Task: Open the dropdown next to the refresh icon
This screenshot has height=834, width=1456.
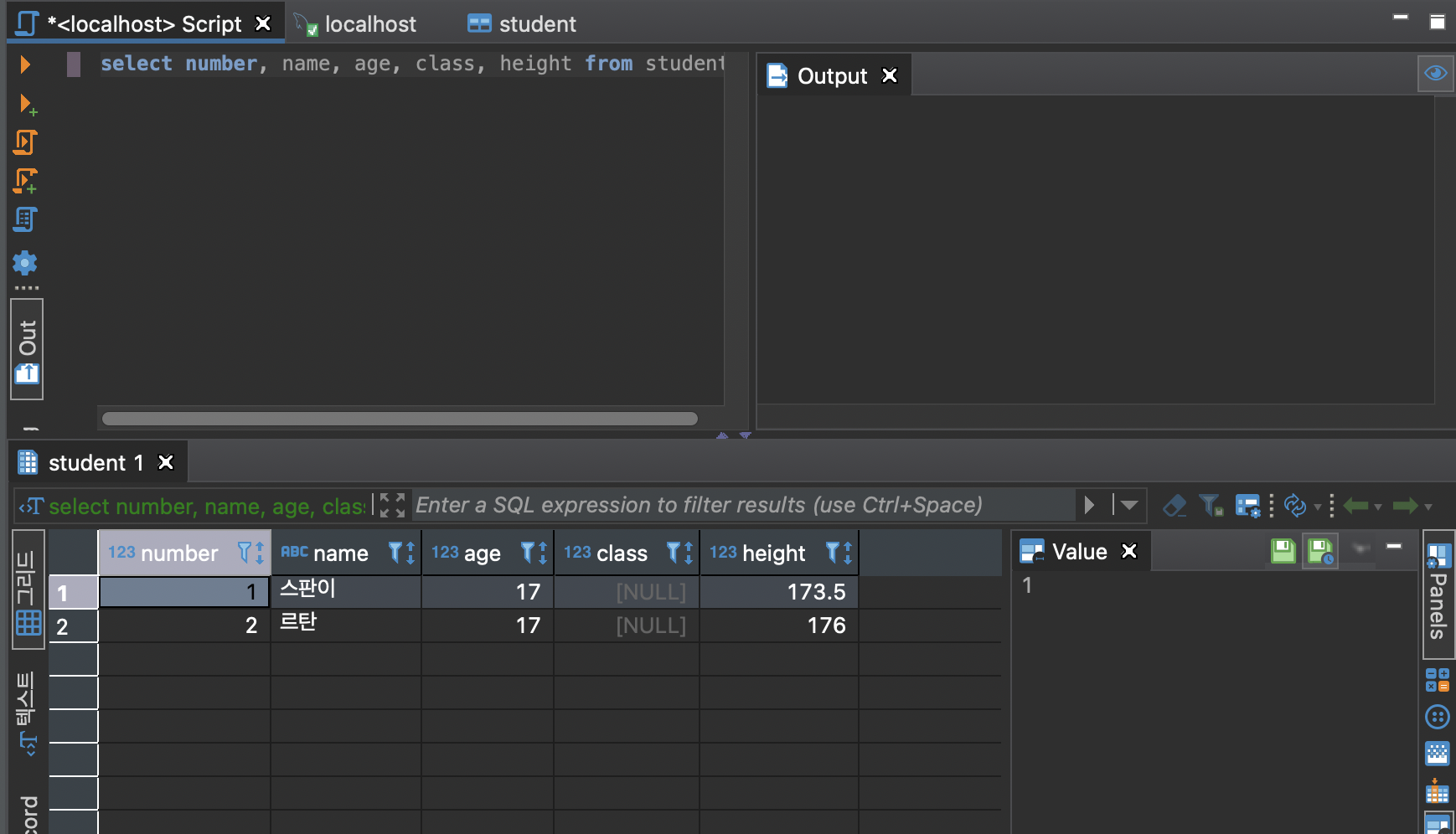Action: tap(1318, 507)
